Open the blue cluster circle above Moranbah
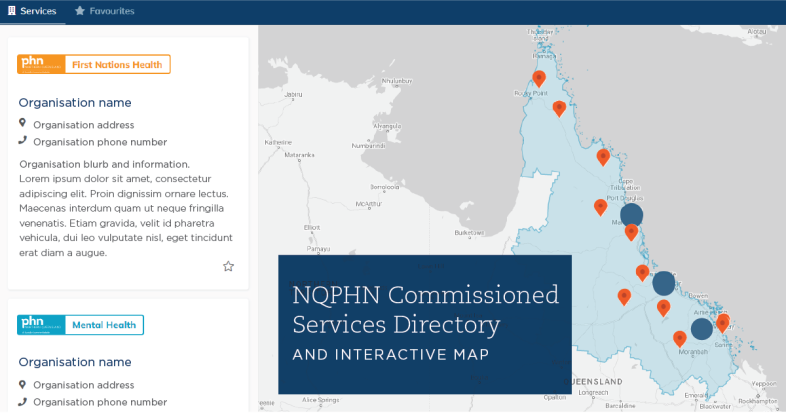Image resolution: width=786 pixels, height=414 pixels. (702, 329)
